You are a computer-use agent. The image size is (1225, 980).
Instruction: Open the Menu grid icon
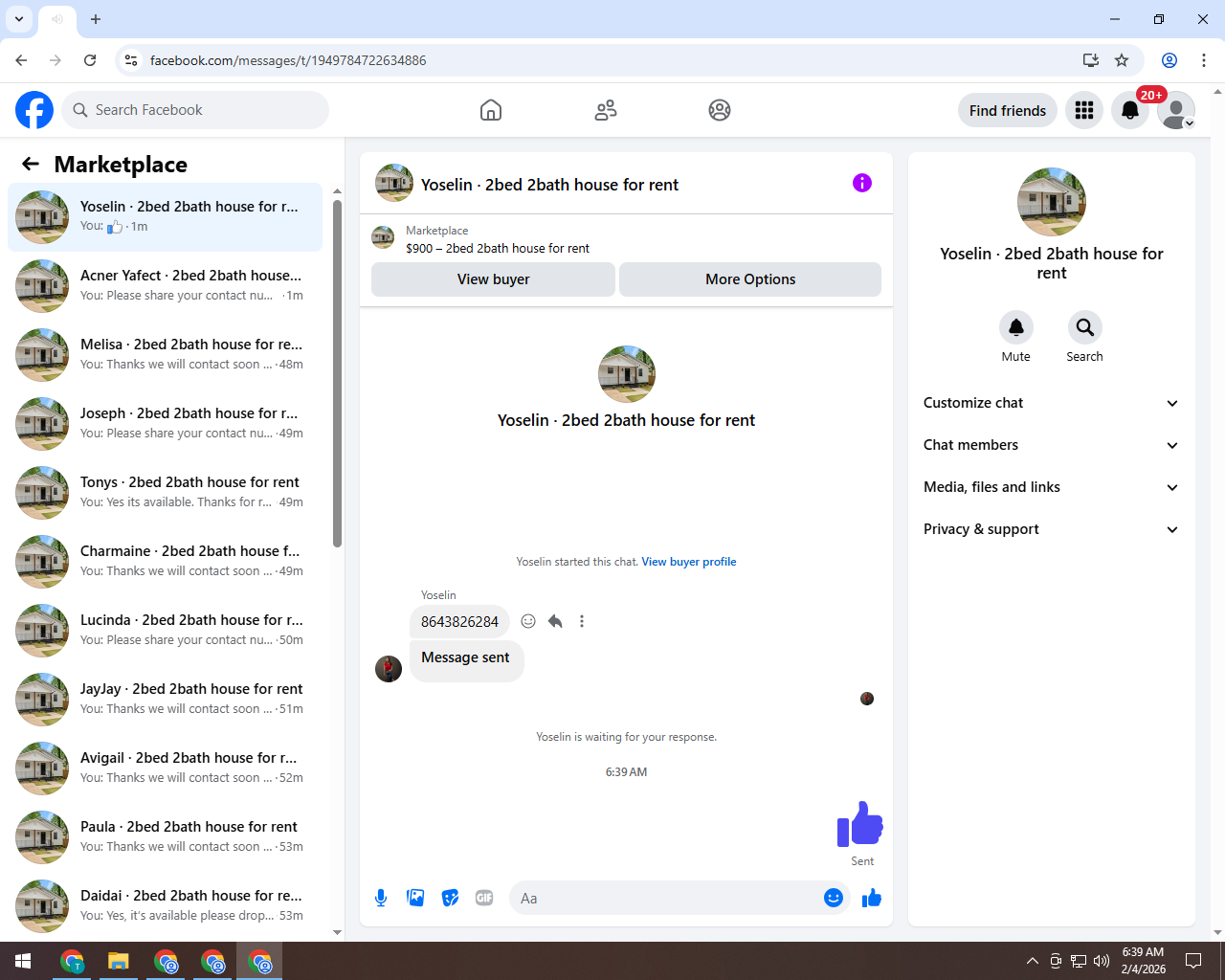[x=1084, y=110]
